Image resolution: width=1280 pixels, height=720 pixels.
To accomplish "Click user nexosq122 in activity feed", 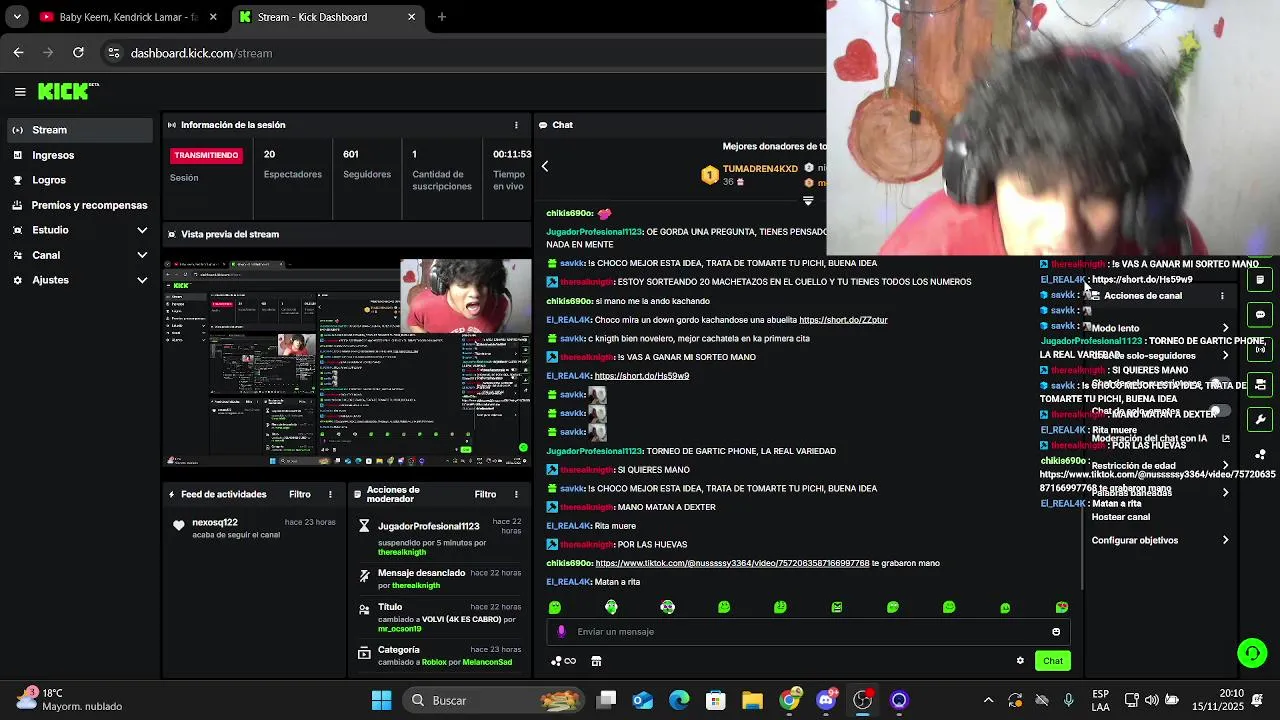I will pyautogui.click(x=215, y=522).
